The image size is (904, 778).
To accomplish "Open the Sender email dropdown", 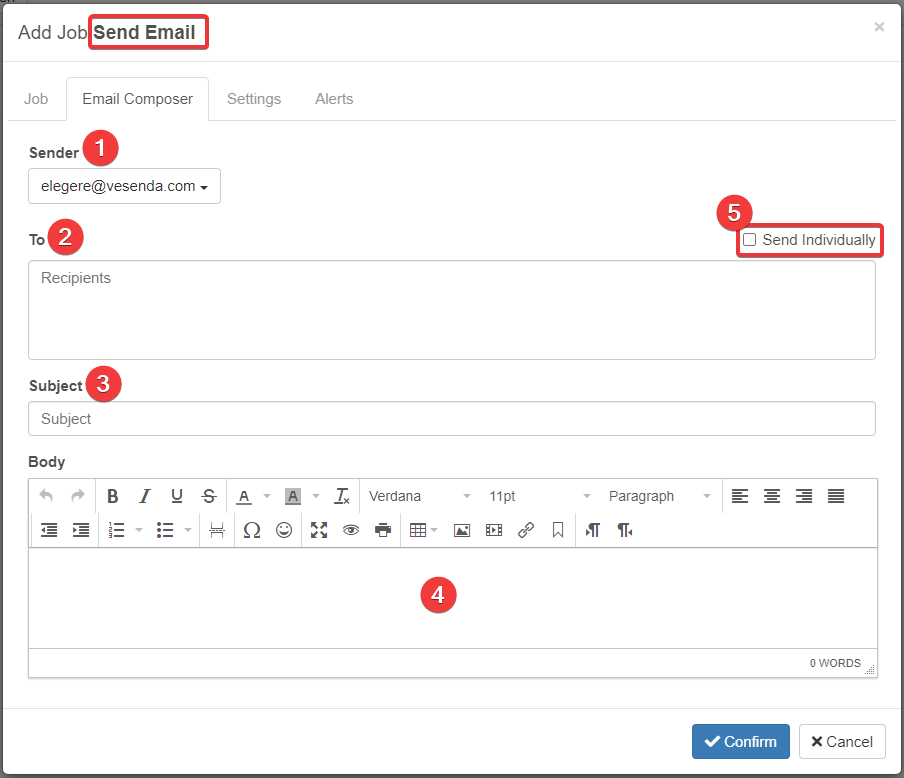I will (124, 186).
